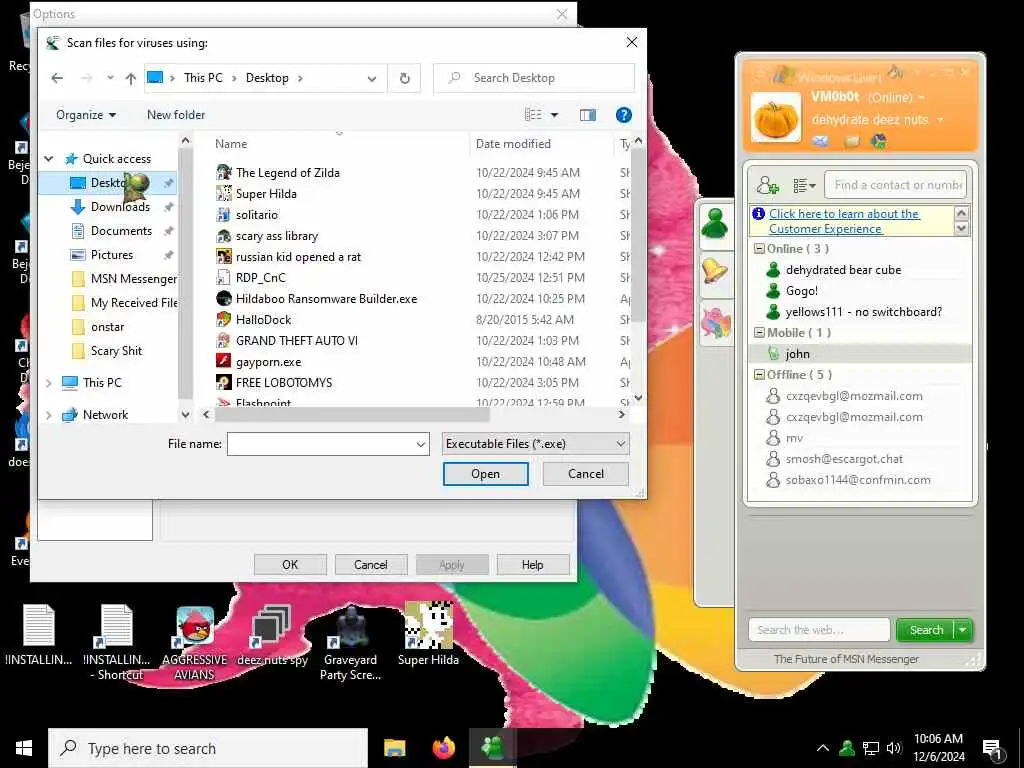Open the Messenger alerts bell tab
The height and width of the screenshot is (768, 1024).
click(715, 271)
